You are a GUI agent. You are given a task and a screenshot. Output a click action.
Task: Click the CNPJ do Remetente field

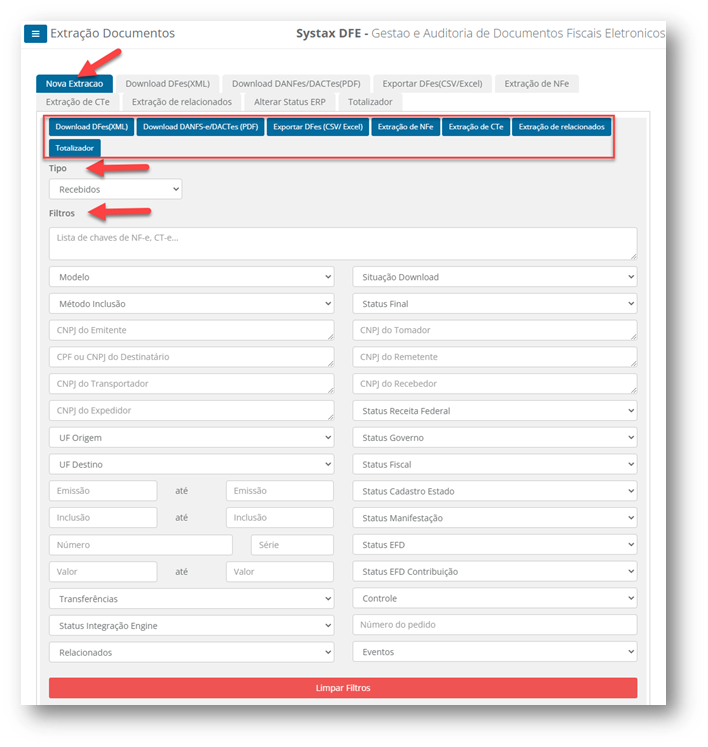click(495, 357)
